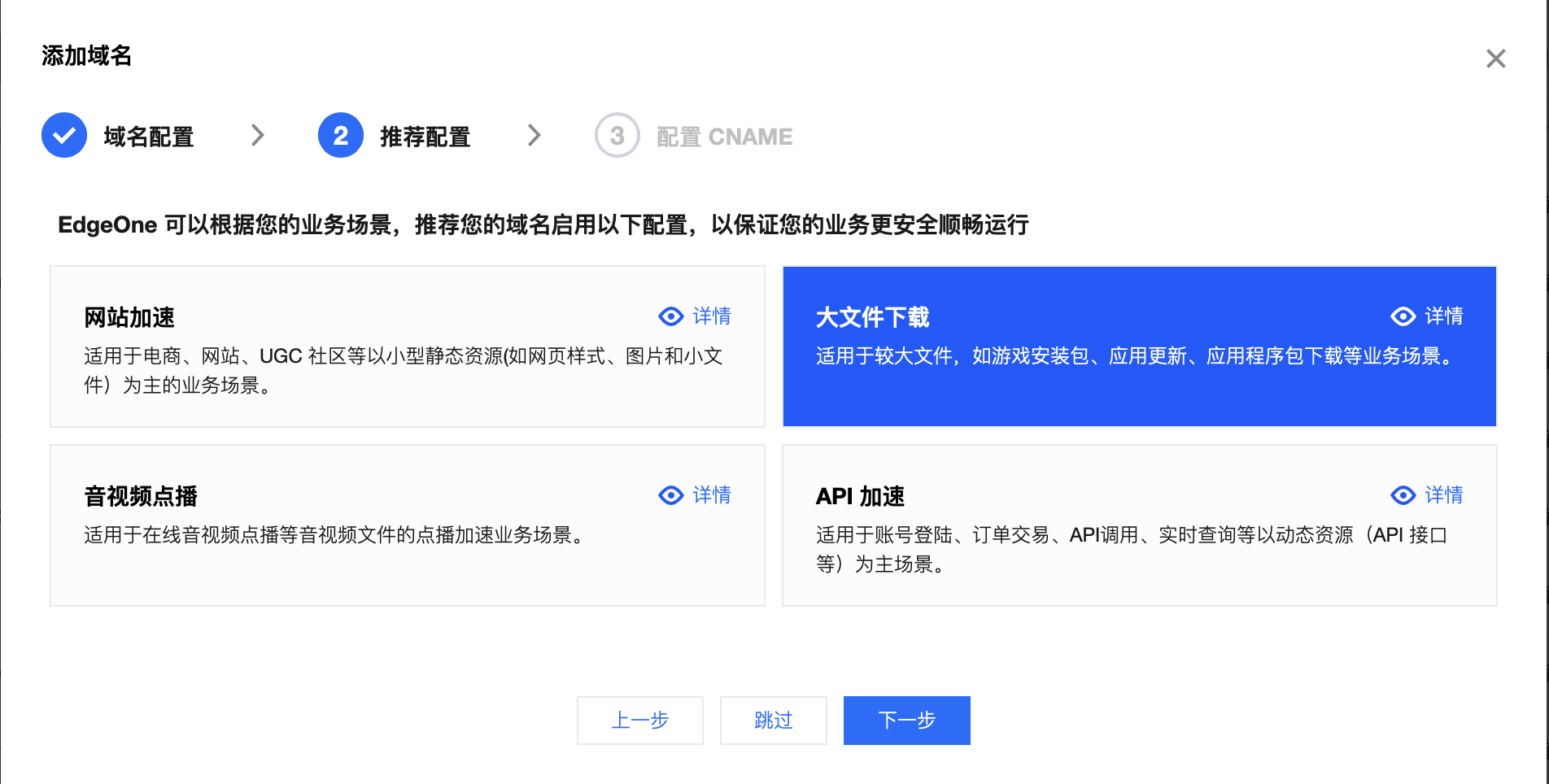The height and width of the screenshot is (784, 1549).
Task: Expand the chevron between 推荐配置 and 配置 CNAME
Action: click(x=534, y=135)
